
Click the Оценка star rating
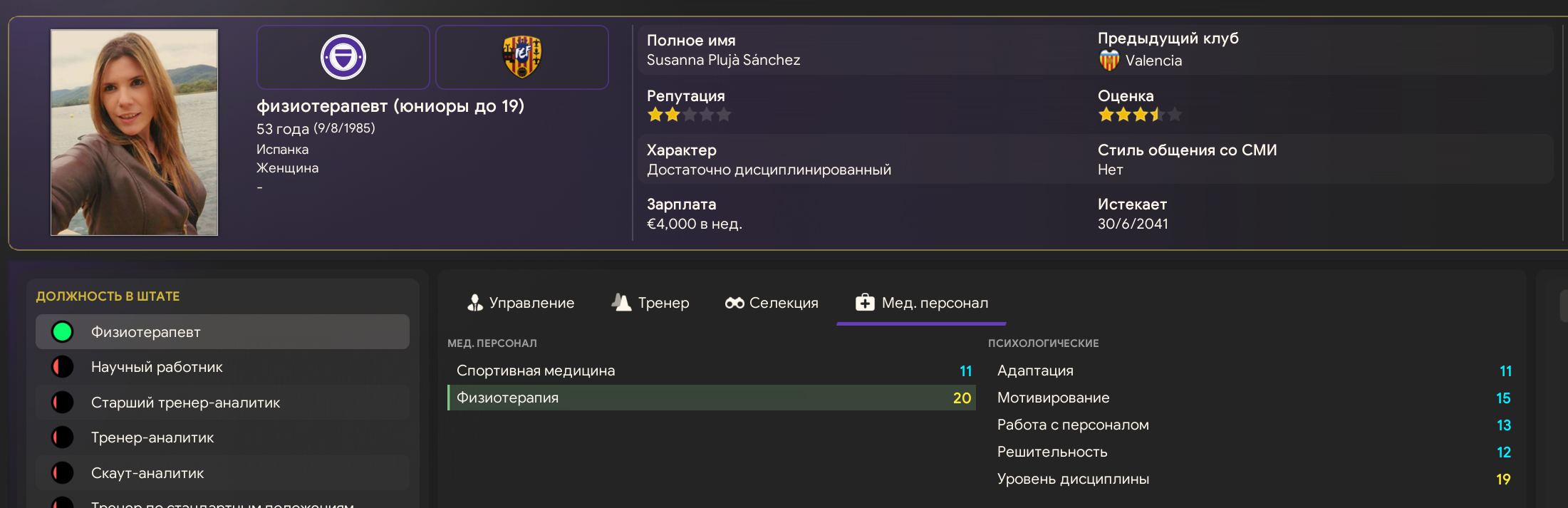(1140, 115)
